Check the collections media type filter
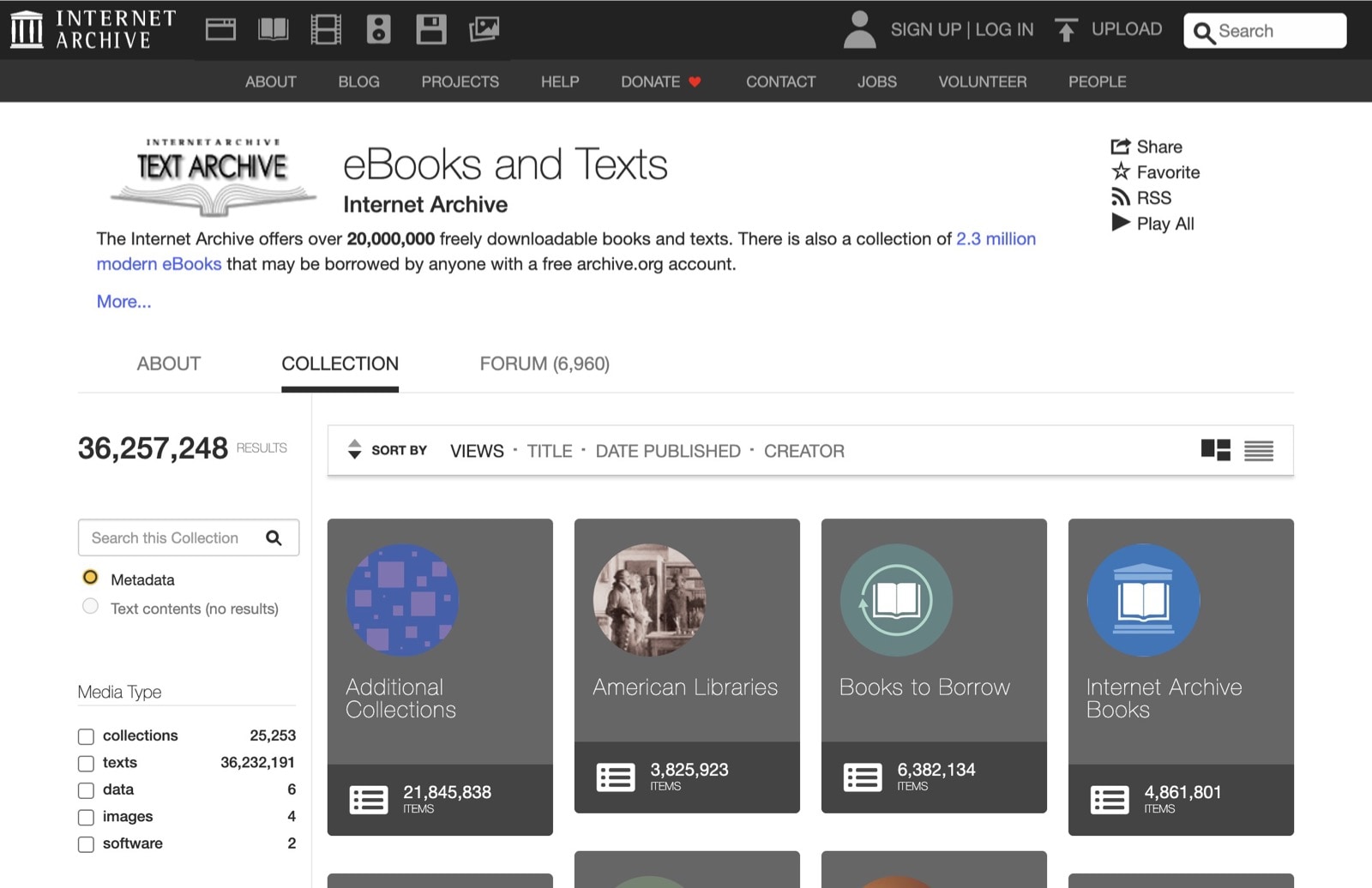This screenshot has width=1372, height=888. click(x=86, y=735)
